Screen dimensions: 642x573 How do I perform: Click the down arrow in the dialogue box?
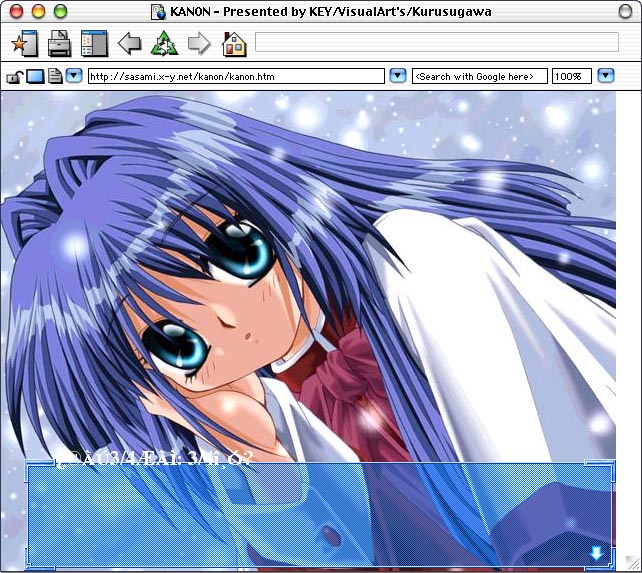click(596, 553)
